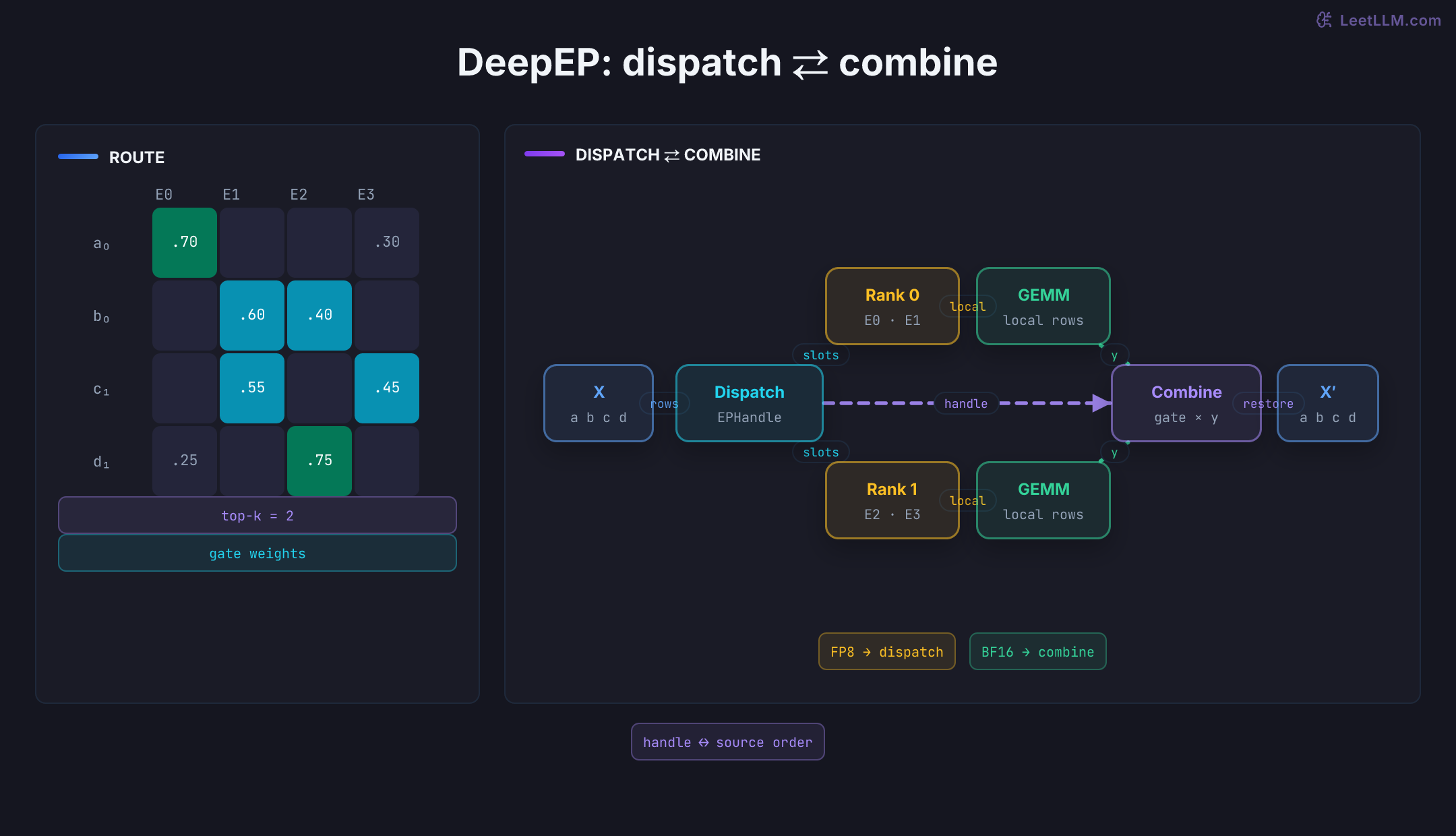
Task: Click the FP8 → dispatch badge
Action: coord(887,652)
